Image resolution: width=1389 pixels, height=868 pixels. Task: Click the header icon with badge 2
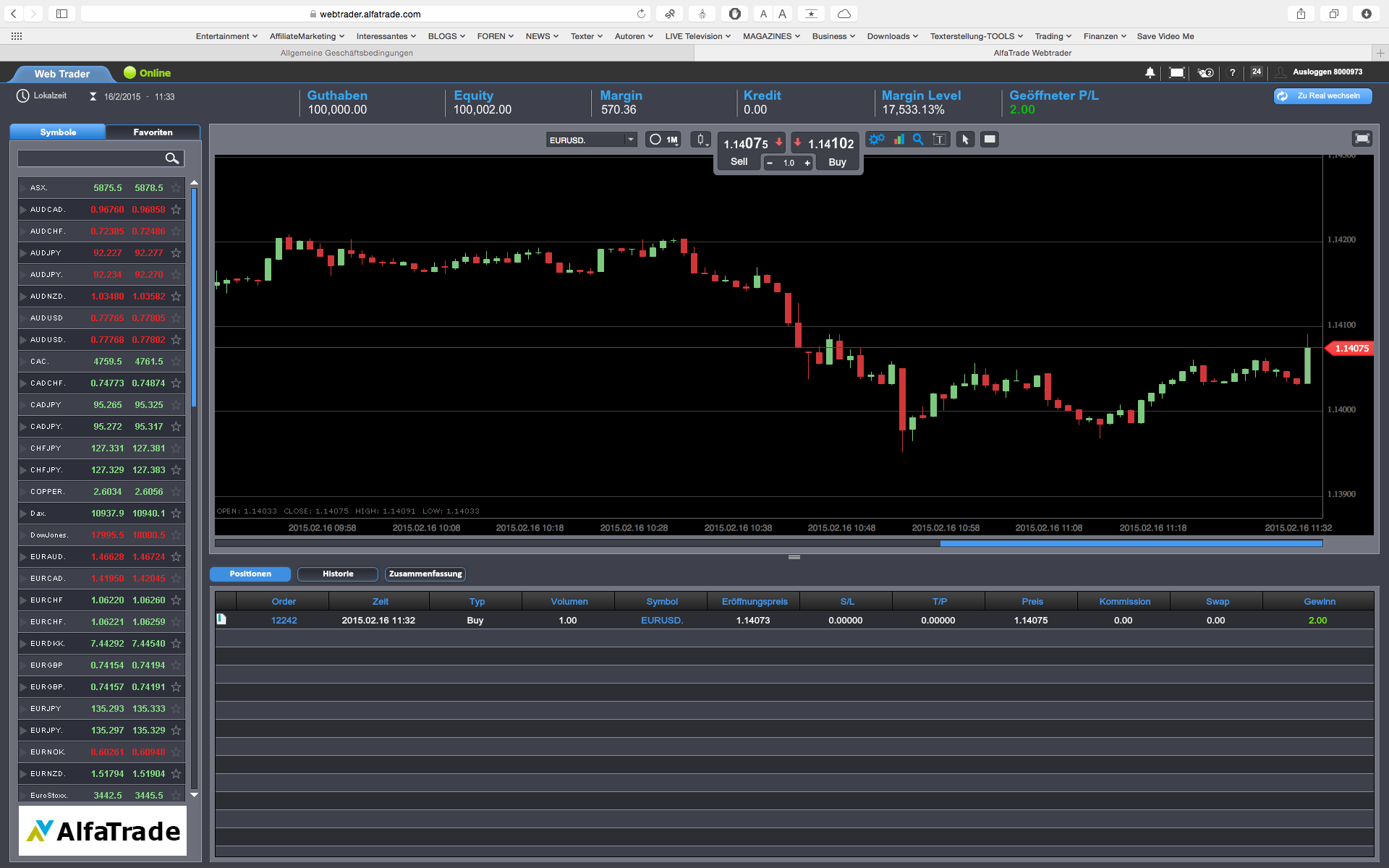(1205, 72)
